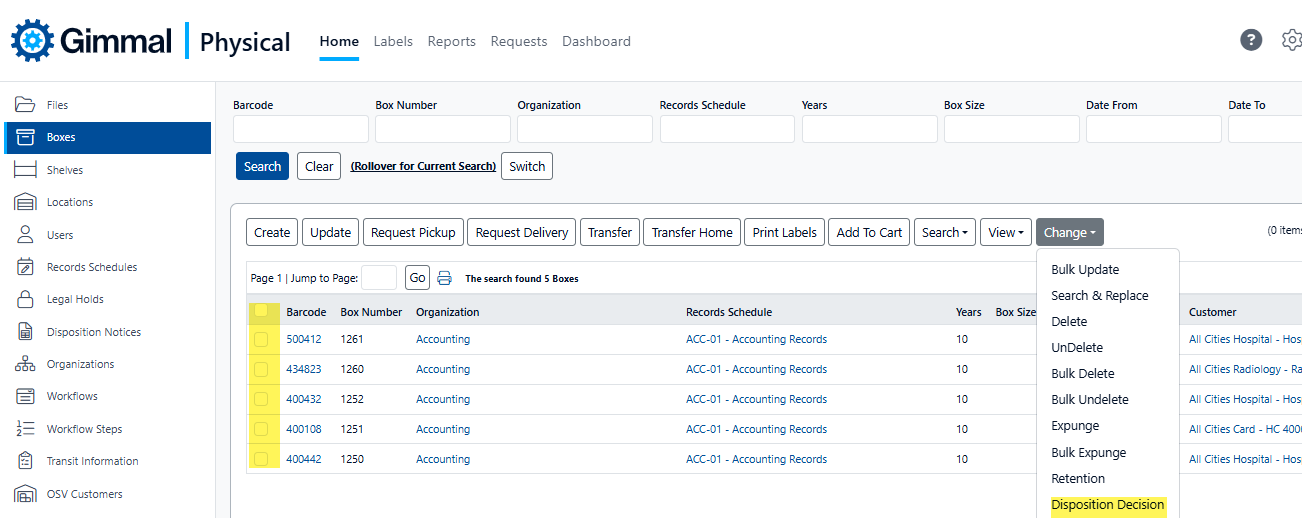1302x518 pixels.
Task: Open the View dropdown menu
Action: coord(1005,232)
